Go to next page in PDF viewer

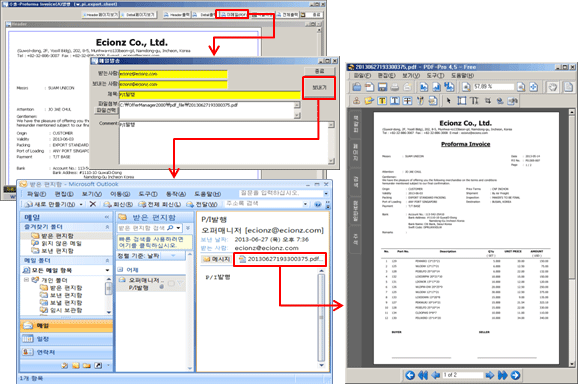(490, 375)
